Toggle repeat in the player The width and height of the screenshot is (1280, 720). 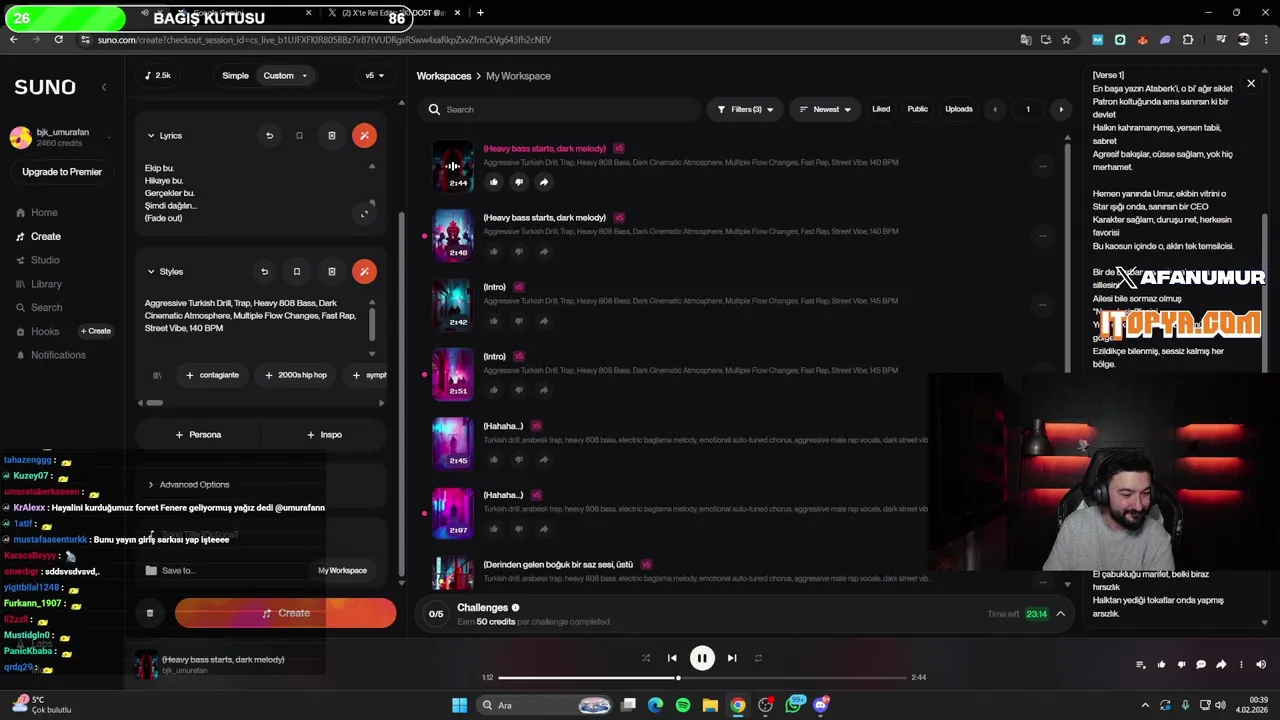(758, 658)
